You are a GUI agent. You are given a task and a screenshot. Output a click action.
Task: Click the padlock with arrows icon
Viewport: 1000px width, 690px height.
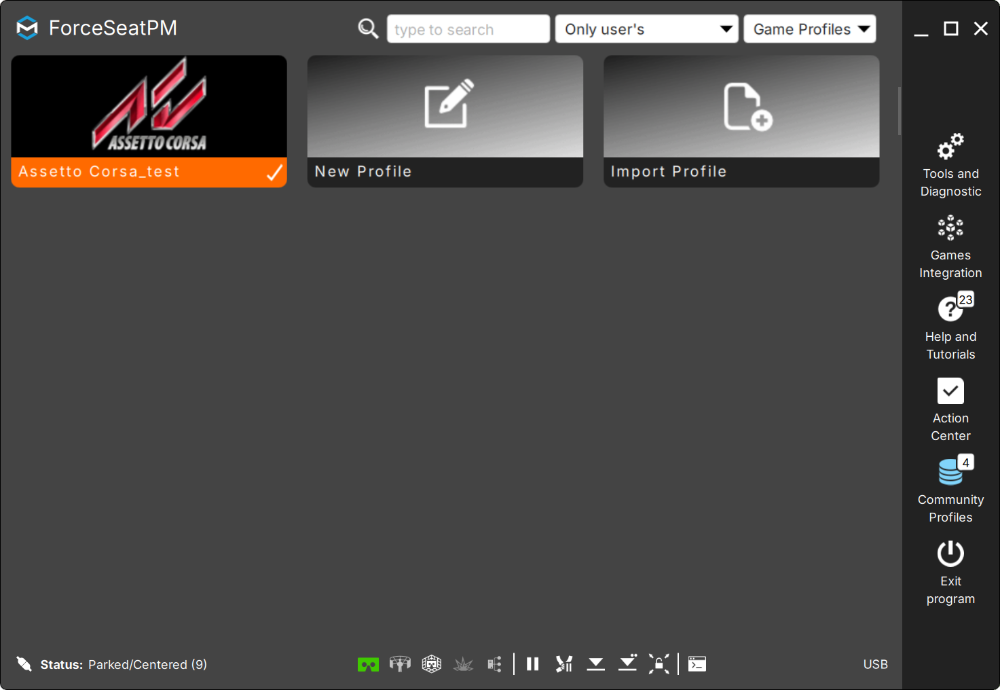[659, 664]
